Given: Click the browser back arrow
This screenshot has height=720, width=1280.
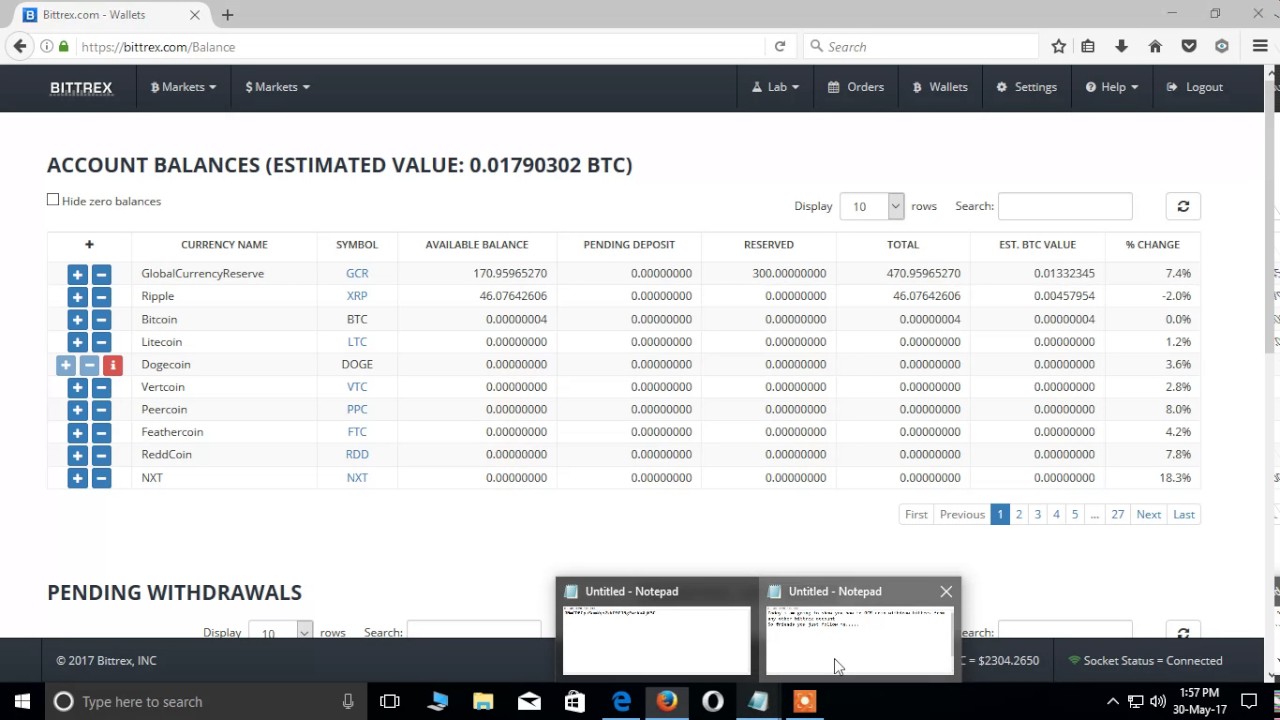Looking at the screenshot, I should (19, 46).
